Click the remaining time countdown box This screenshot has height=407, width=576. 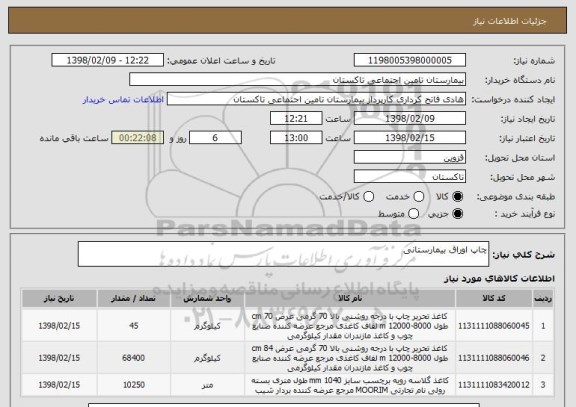click(x=137, y=138)
